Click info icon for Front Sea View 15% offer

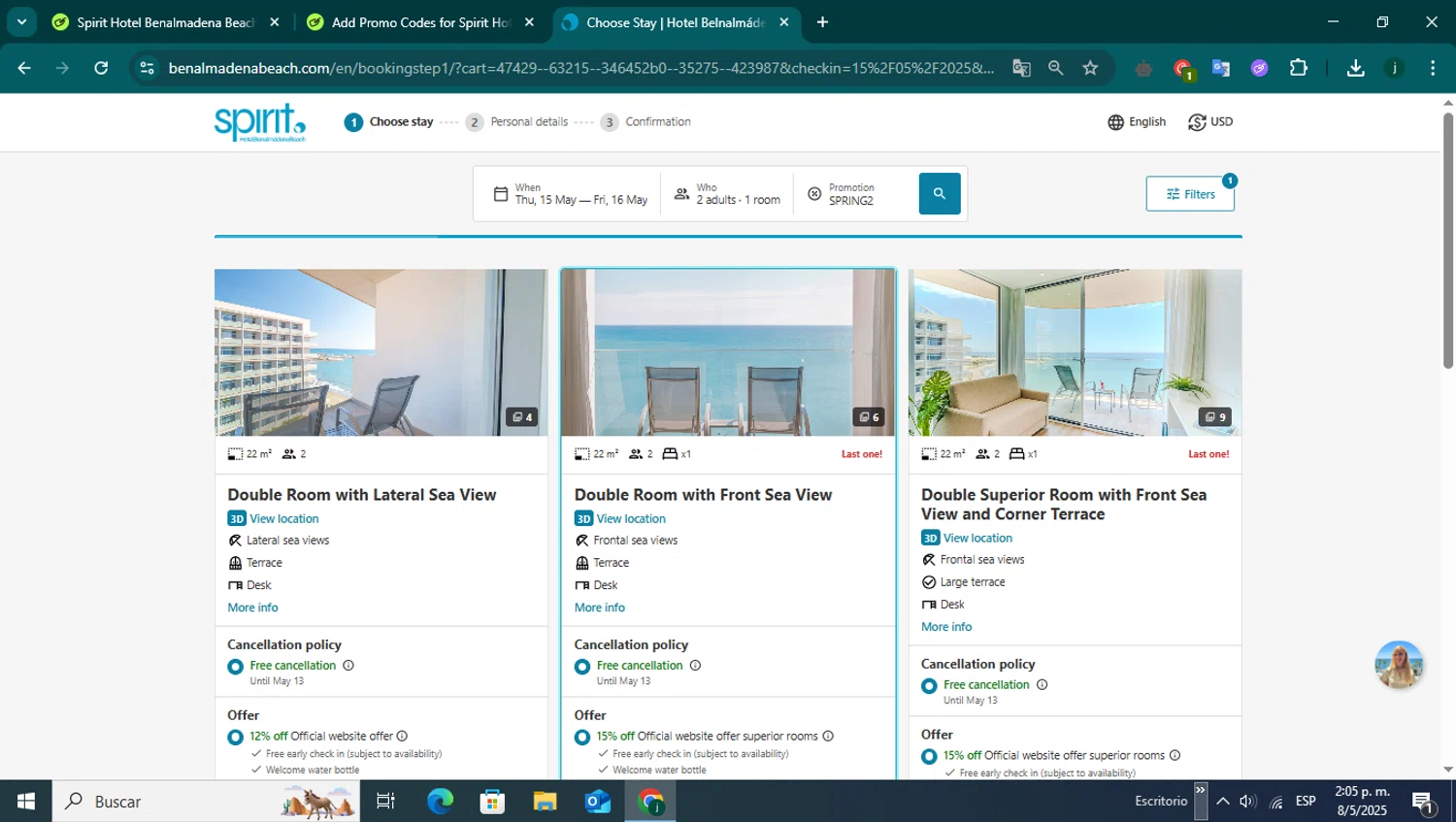(x=828, y=737)
